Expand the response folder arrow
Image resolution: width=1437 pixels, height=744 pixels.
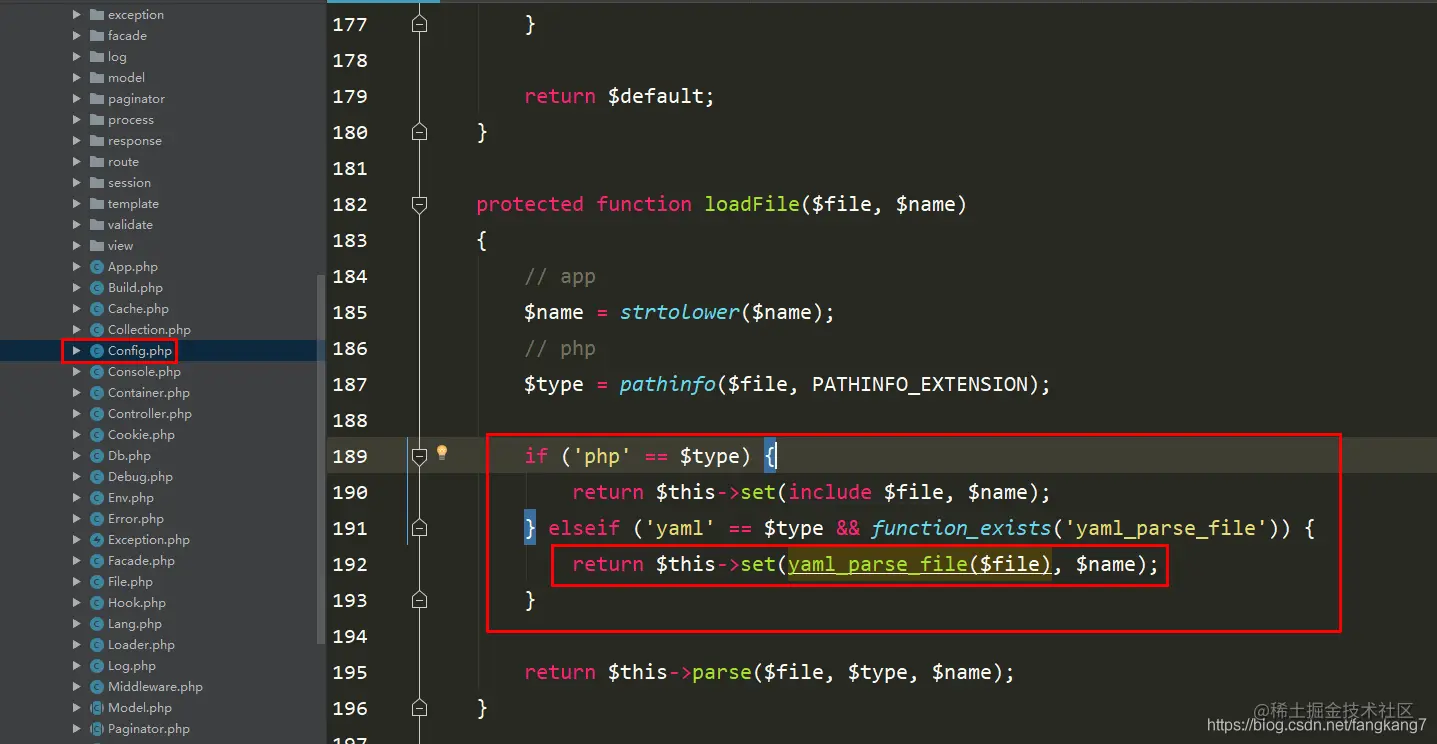click(77, 141)
